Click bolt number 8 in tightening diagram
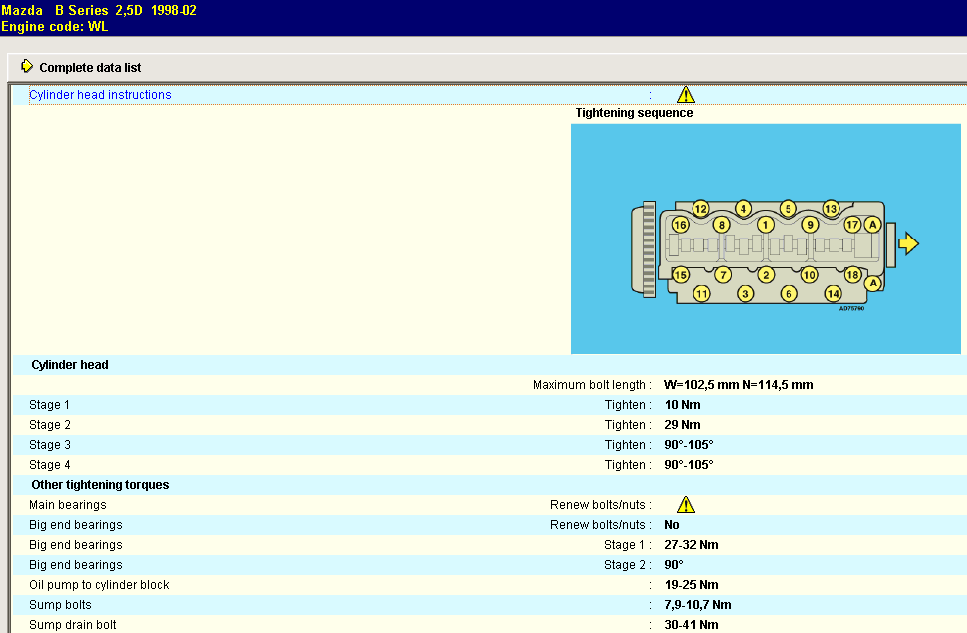The height and width of the screenshot is (633, 967). 722,225
